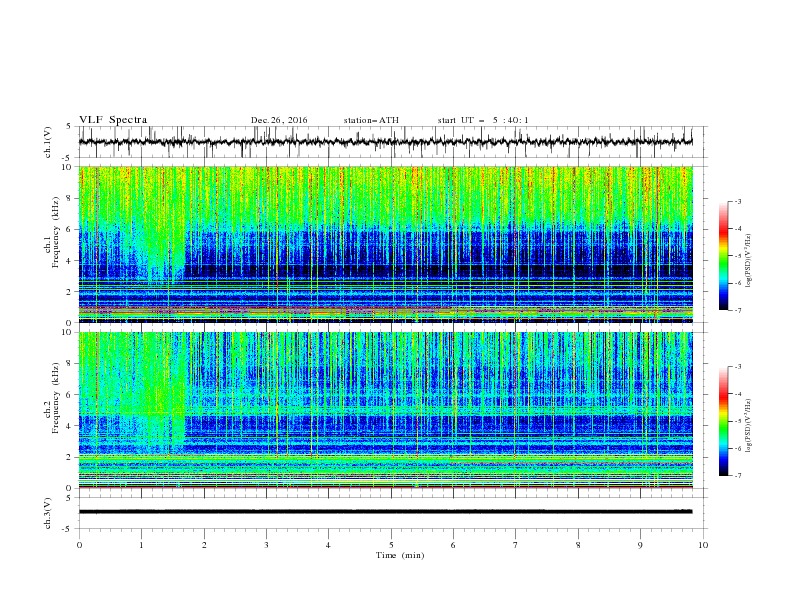Click the ch.1 "Frequency (kHz)" axis label
792x612 pixels.
point(56,232)
